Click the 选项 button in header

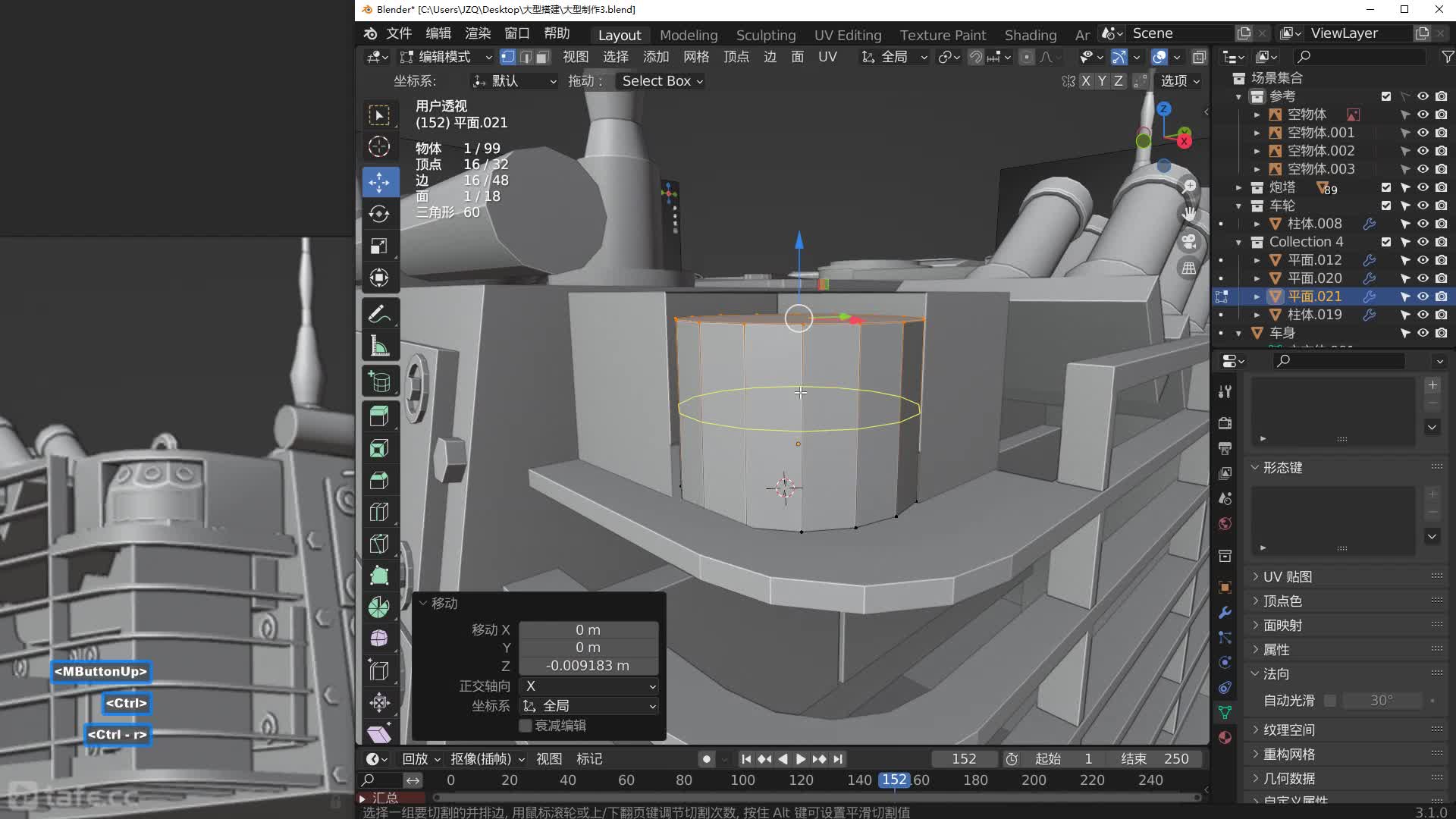point(1180,81)
